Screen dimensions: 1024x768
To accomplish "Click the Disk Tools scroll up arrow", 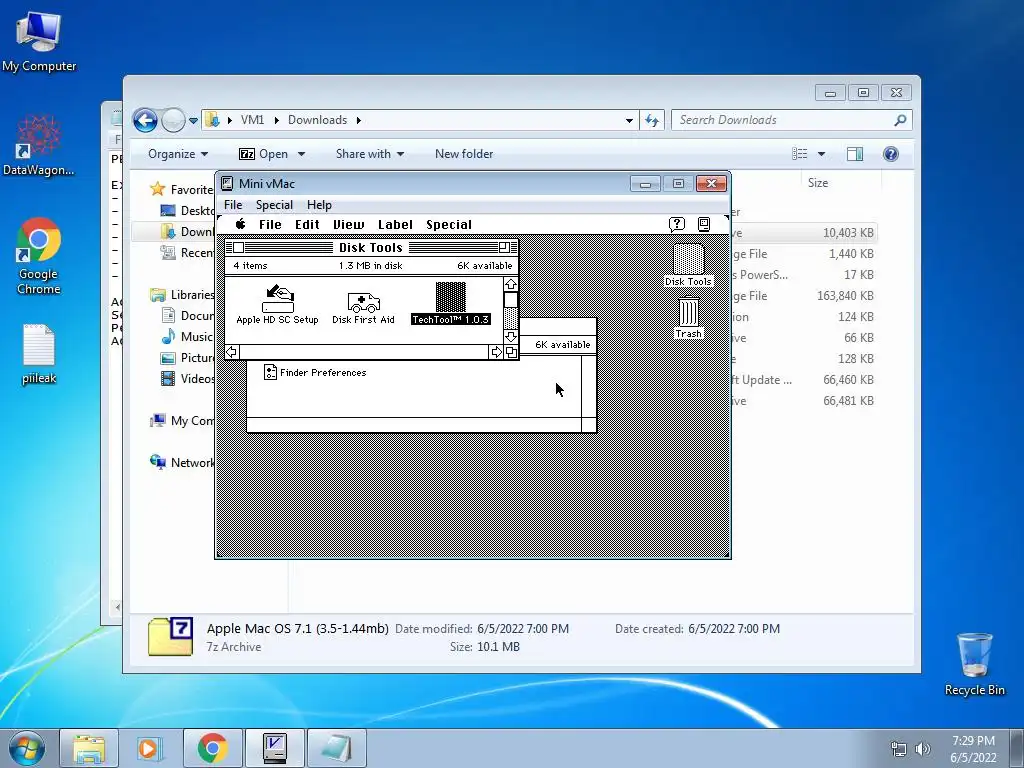I will [511, 284].
